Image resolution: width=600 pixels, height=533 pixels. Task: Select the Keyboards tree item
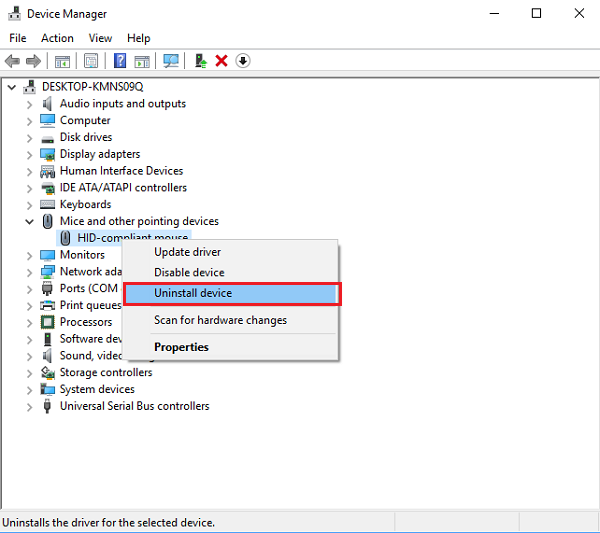[85, 204]
